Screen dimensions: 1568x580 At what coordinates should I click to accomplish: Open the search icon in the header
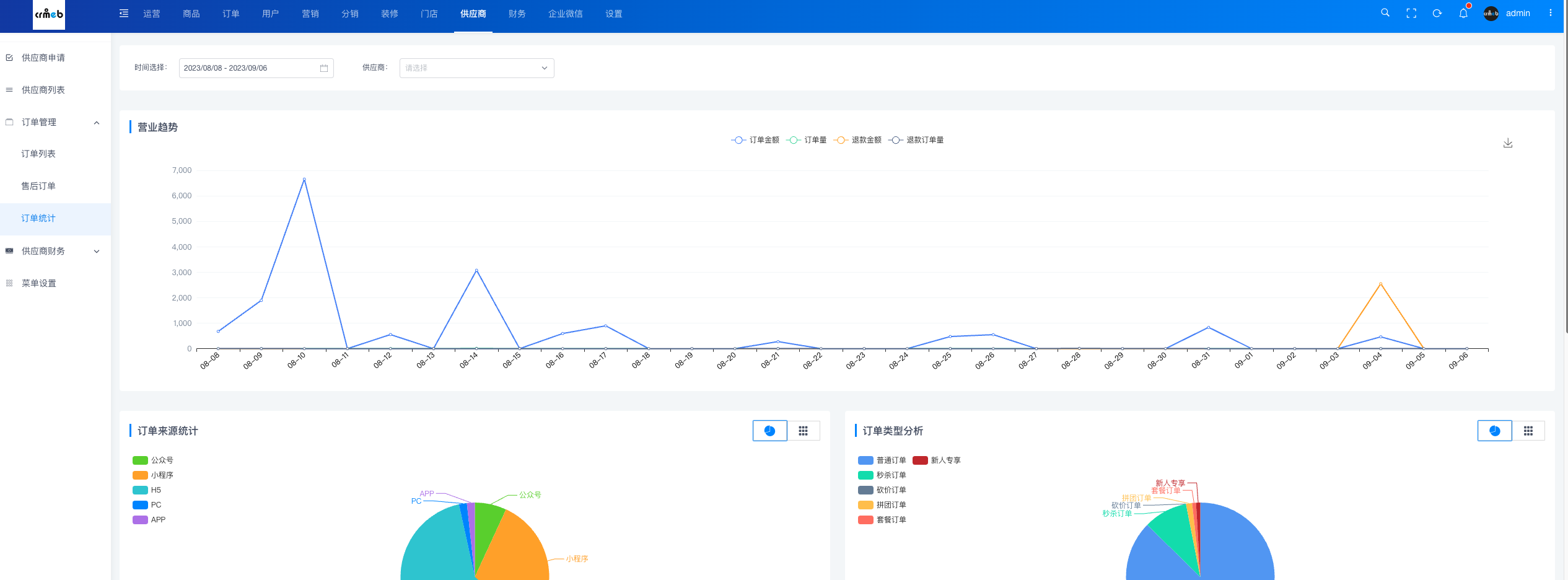click(1385, 13)
